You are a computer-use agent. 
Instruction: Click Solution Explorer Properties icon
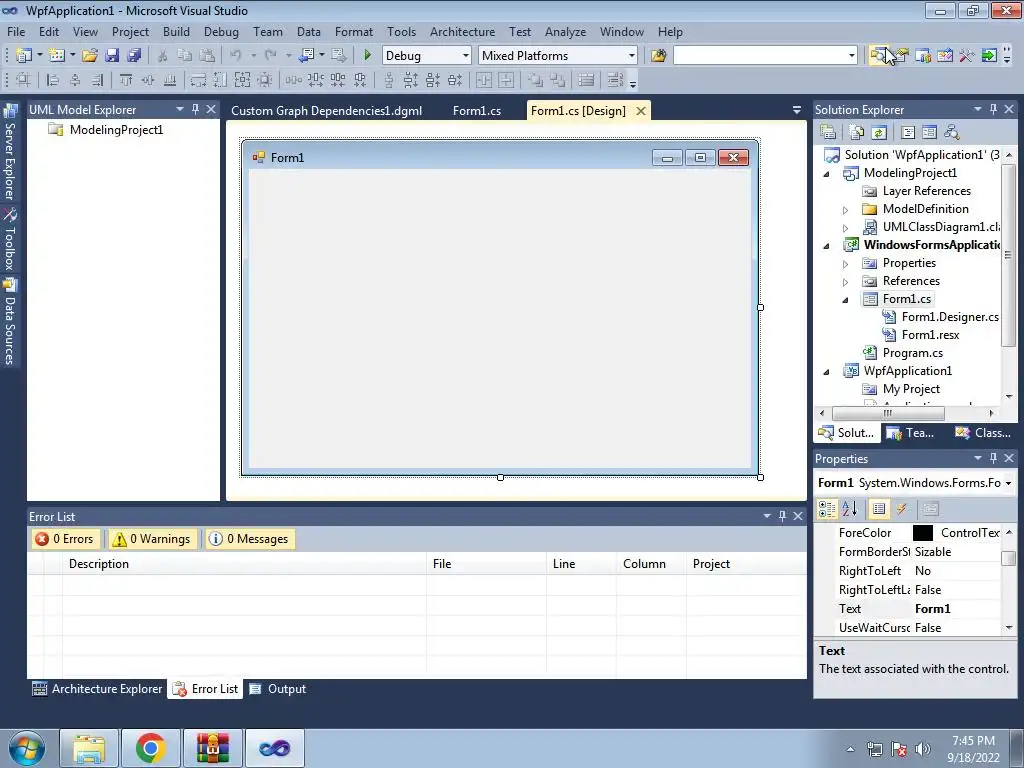[x=828, y=133]
